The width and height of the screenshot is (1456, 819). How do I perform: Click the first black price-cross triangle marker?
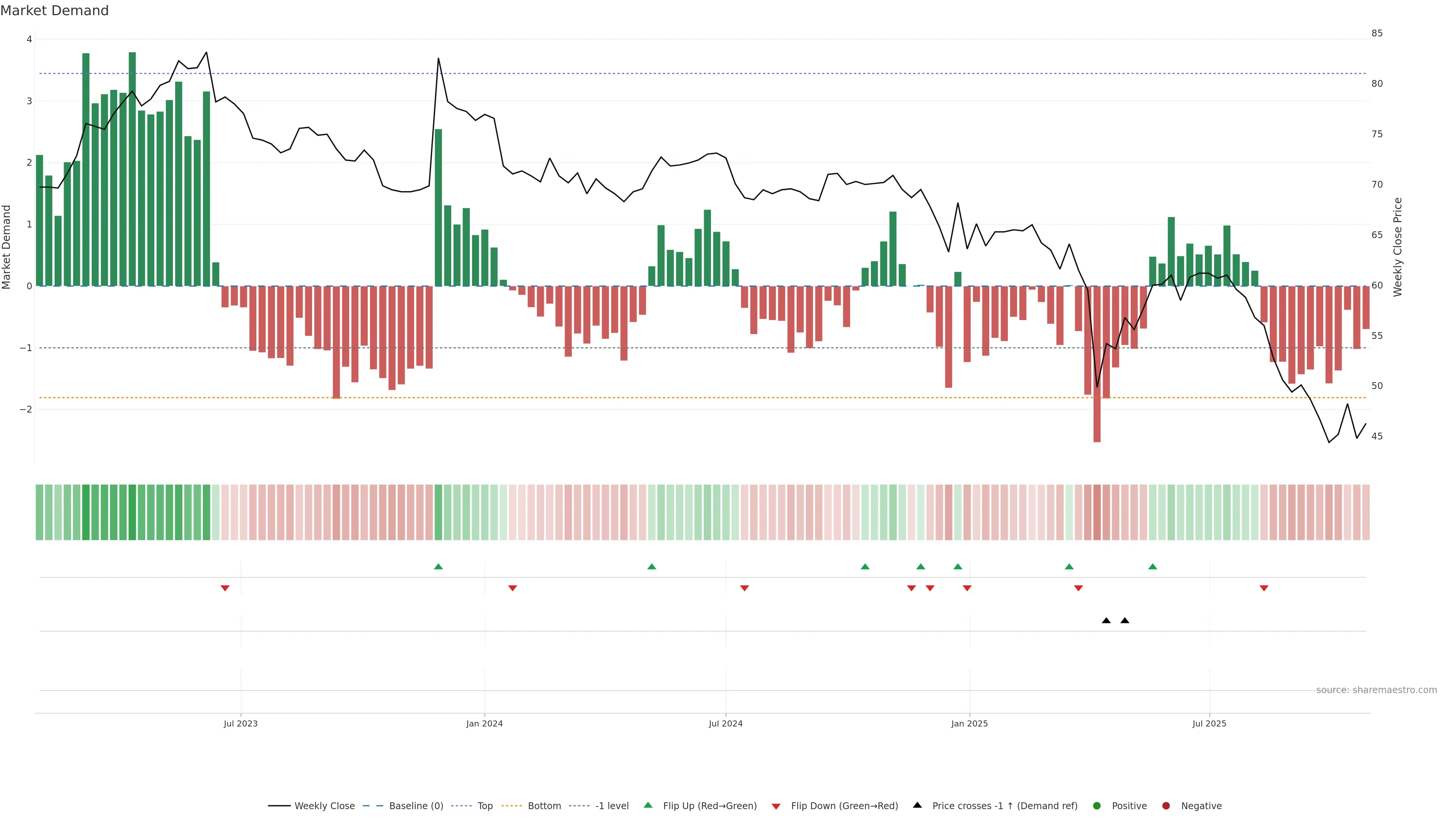click(1106, 621)
